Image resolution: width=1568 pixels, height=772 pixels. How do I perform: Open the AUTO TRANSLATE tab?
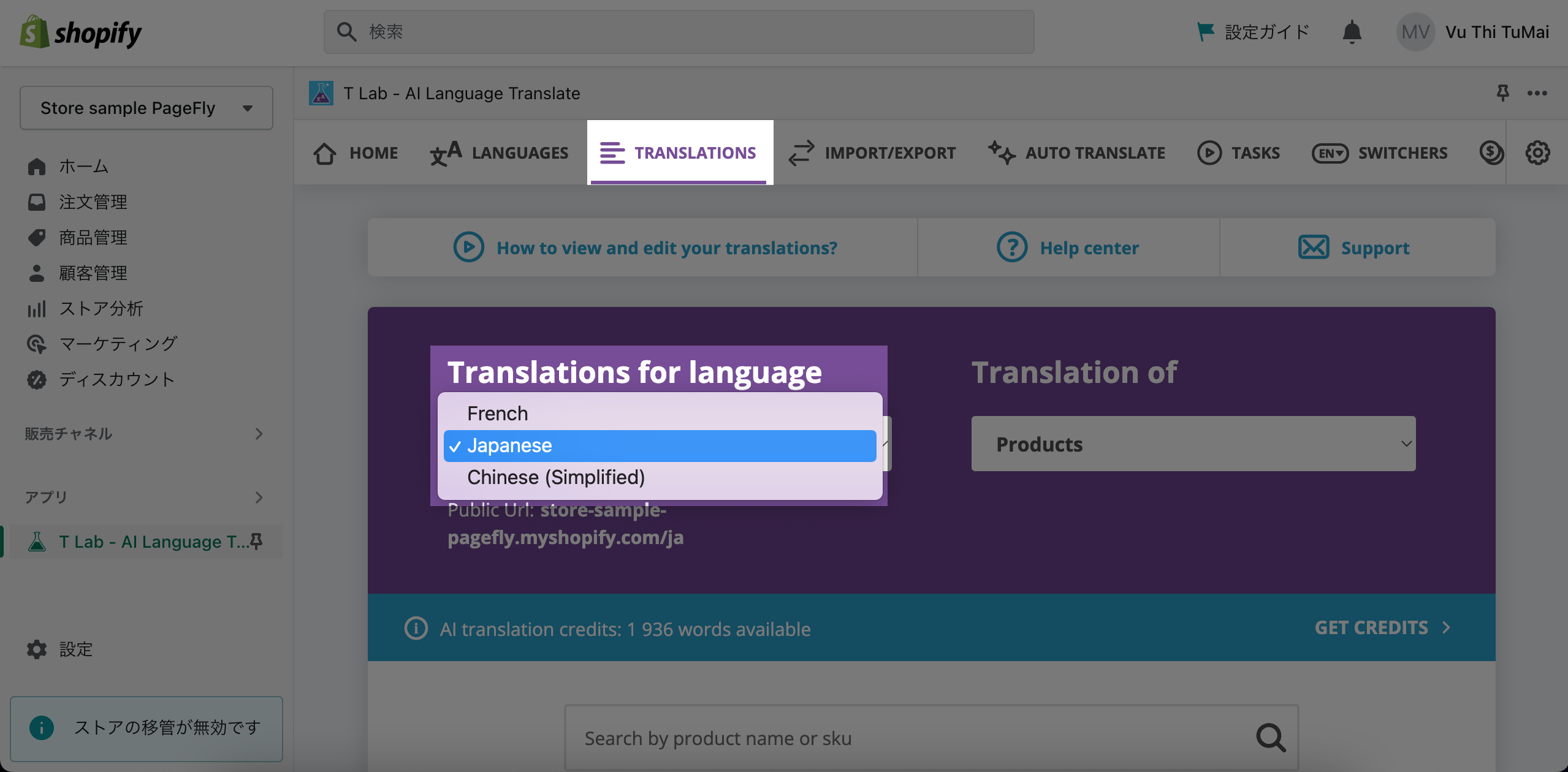tap(1076, 153)
